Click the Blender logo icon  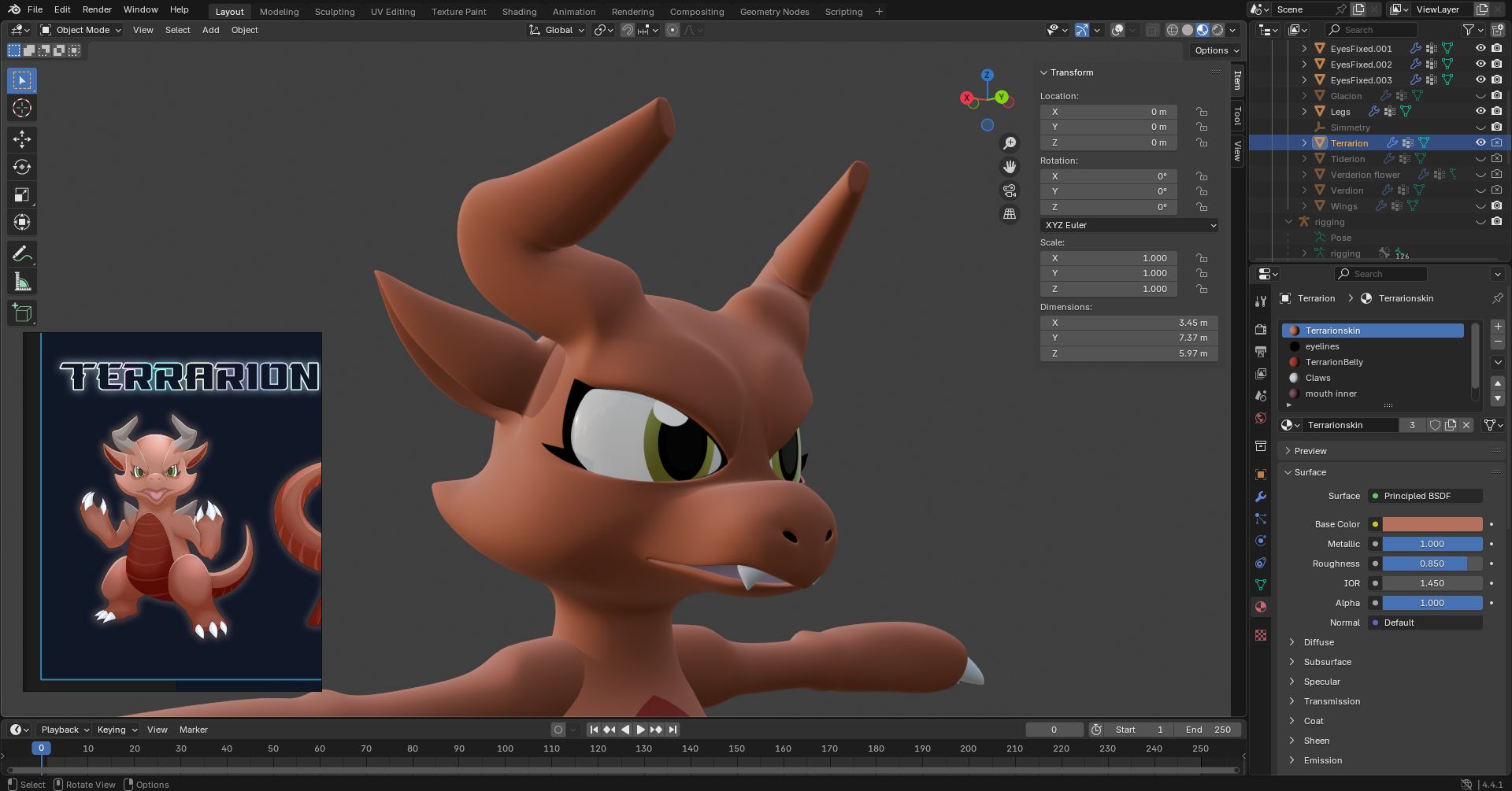click(14, 9)
